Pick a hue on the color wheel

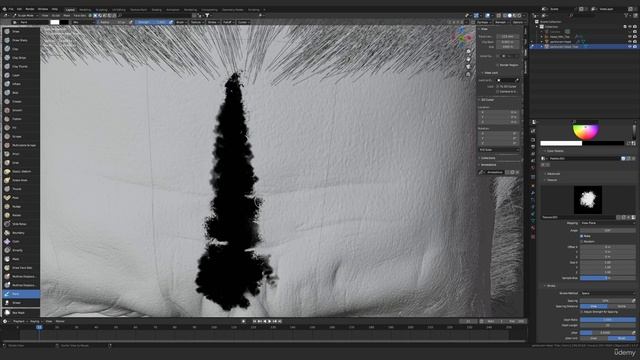coord(586,131)
